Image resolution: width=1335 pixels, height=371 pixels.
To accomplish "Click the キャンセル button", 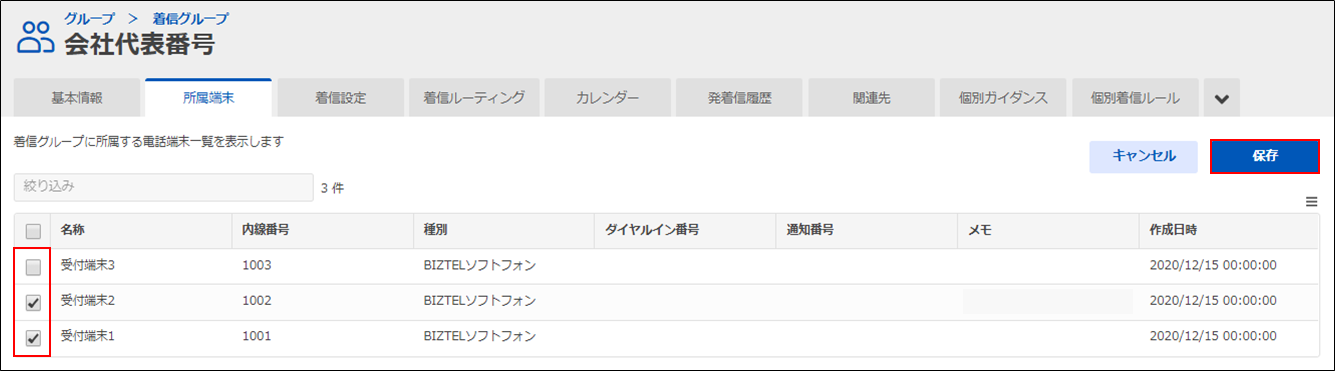I will 1144,156.
